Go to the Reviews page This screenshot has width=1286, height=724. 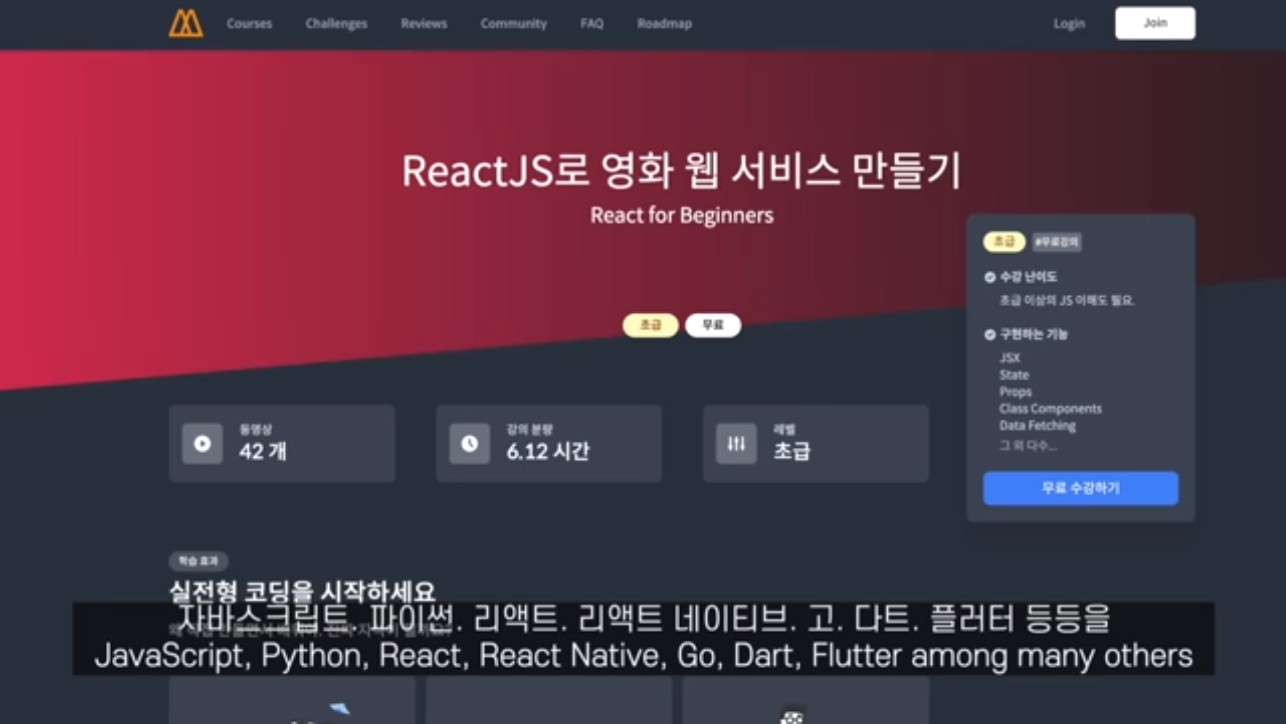pos(424,23)
